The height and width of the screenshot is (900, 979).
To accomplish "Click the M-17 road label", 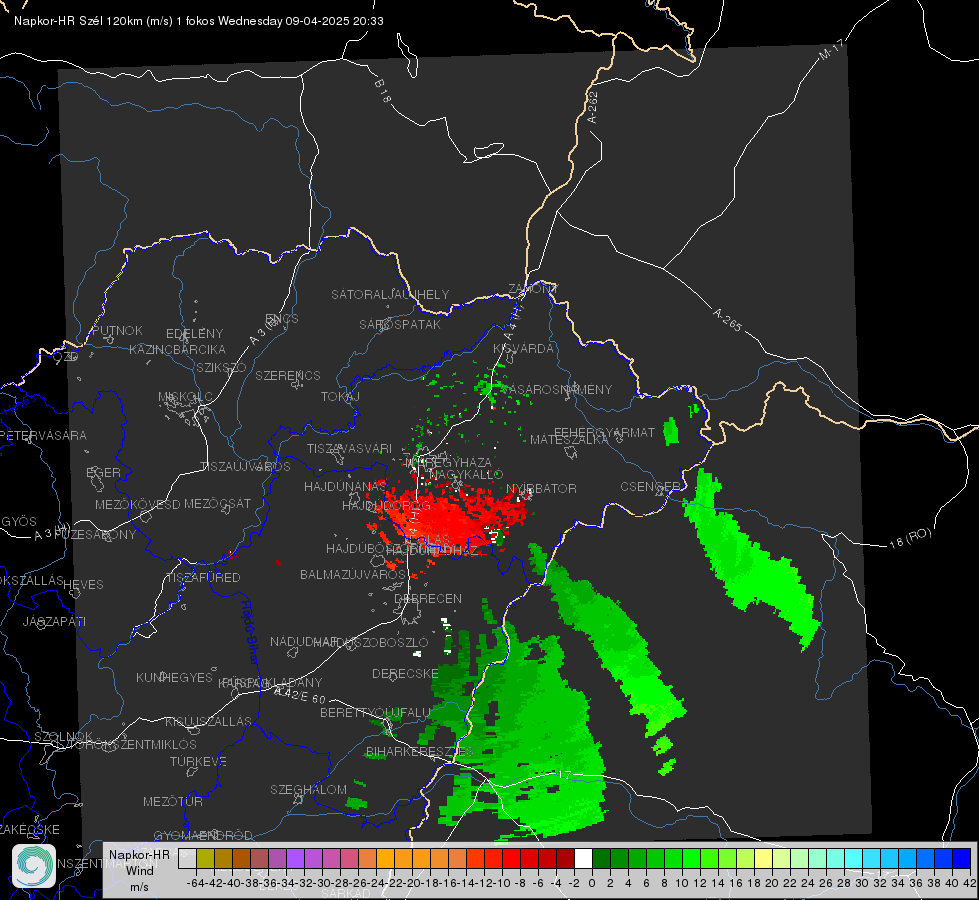I will coord(831,50).
